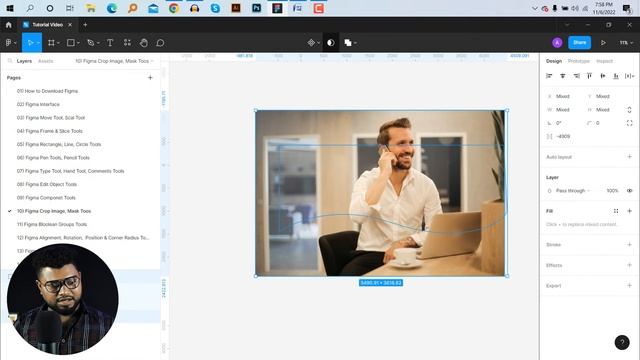Expand the Move tool options arrow
Screen dimensions: 640x360
point(38,43)
